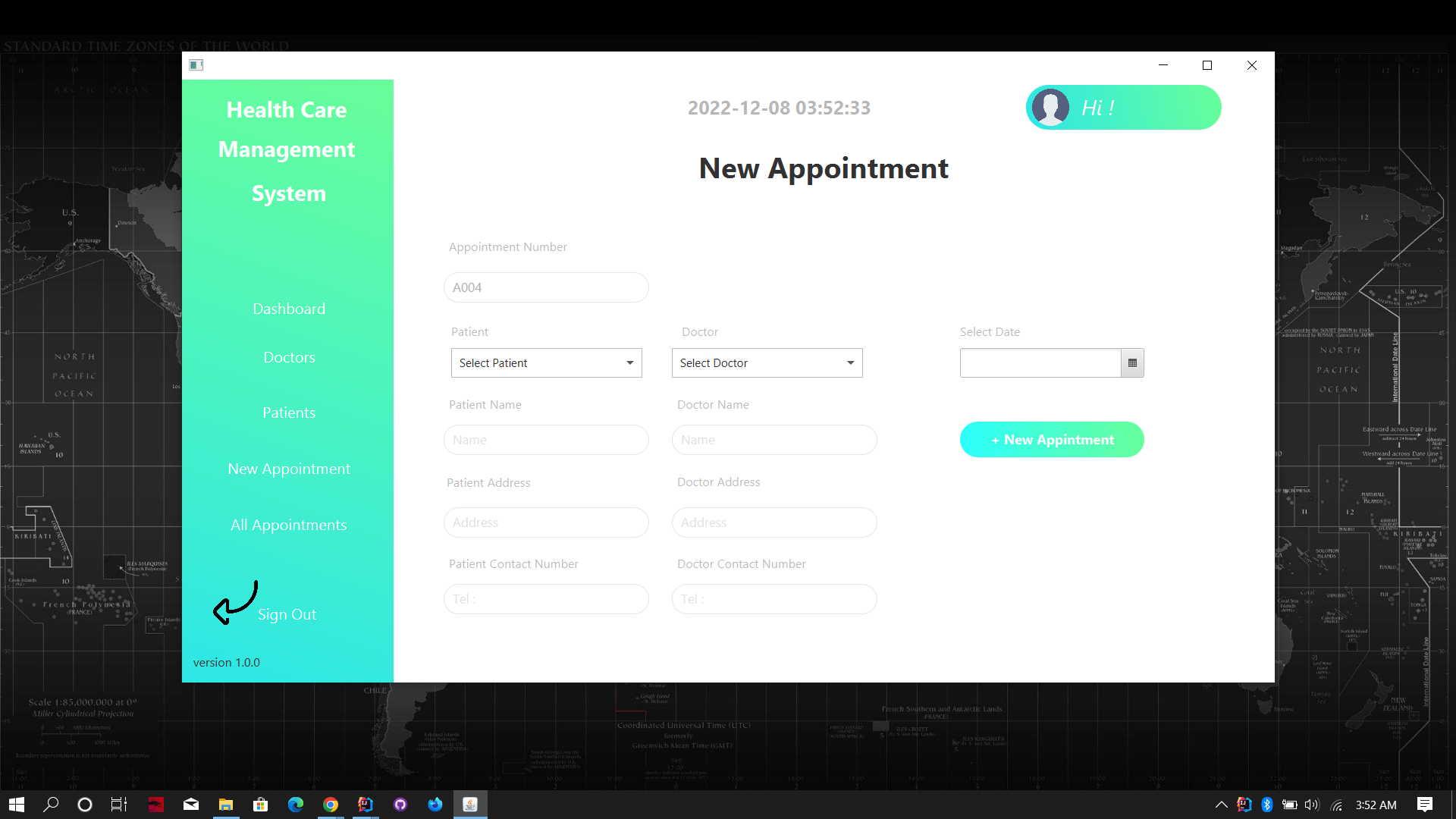This screenshot has width=1456, height=819.
Task: Click the user avatar next to Hi greeting
Action: 1051,107
